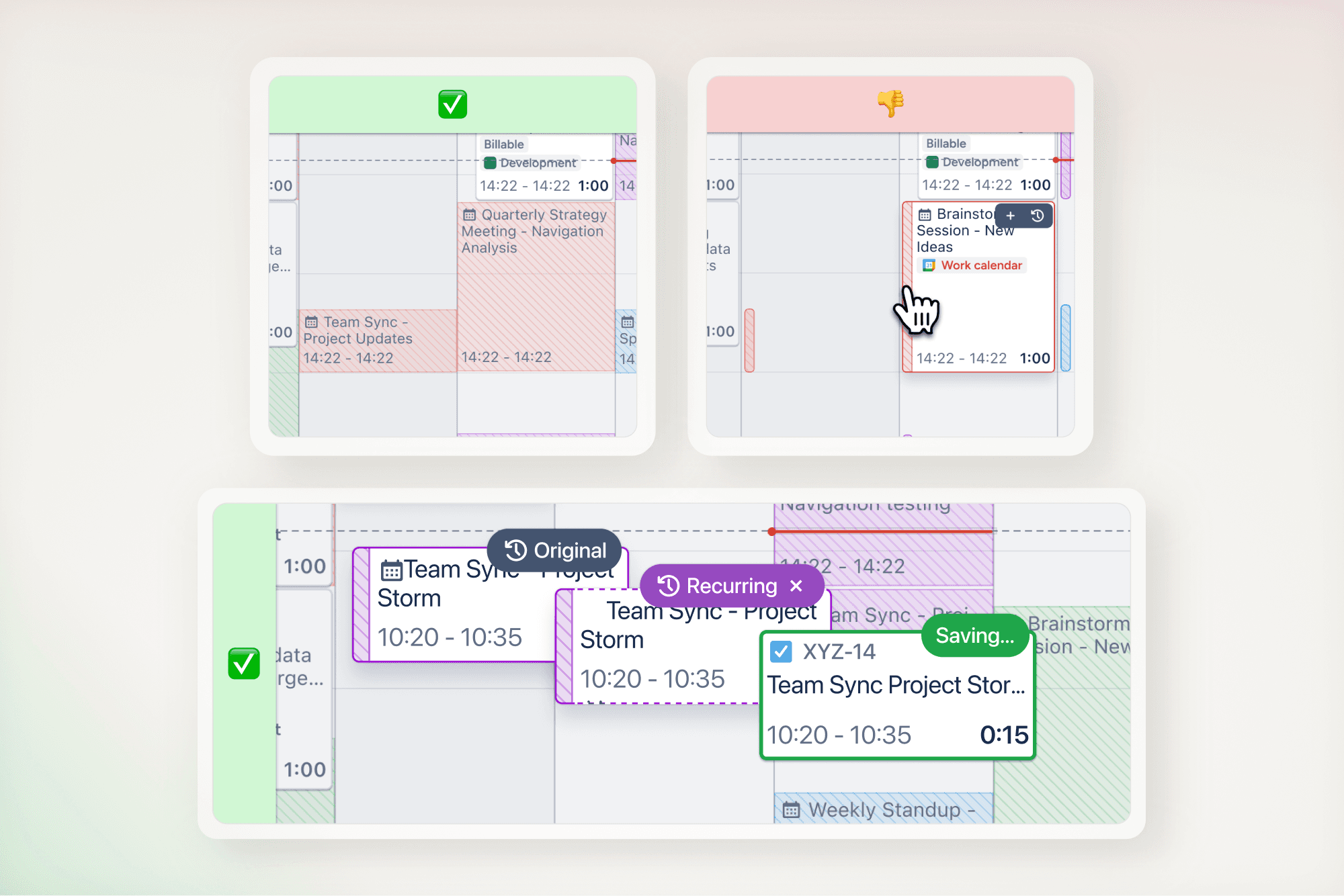Click the narrow red event bar in right panel

749,340
